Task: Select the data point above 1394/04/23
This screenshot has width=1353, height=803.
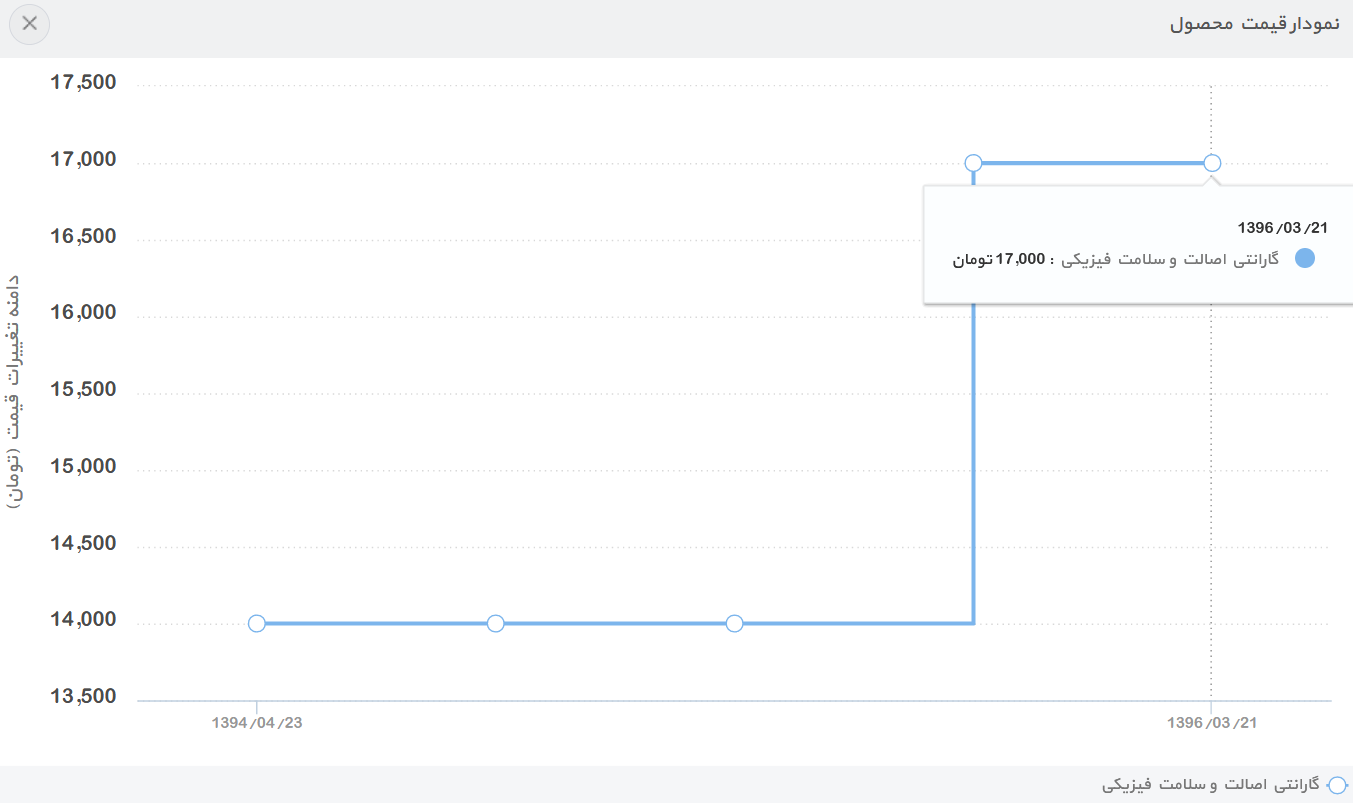Action: (x=257, y=623)
